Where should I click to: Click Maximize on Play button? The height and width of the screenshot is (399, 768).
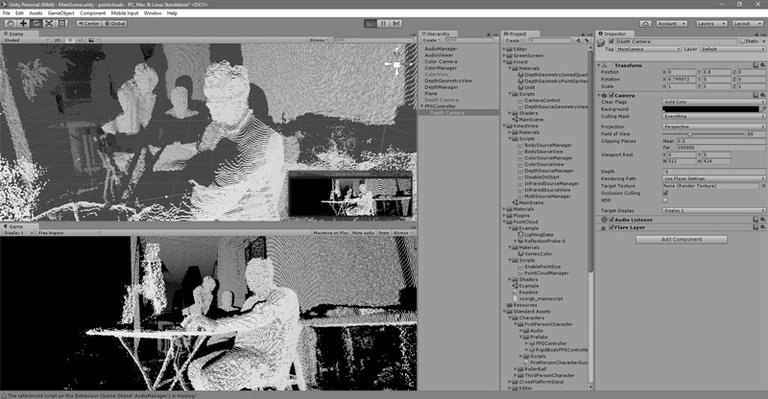(x=331, y=233)
